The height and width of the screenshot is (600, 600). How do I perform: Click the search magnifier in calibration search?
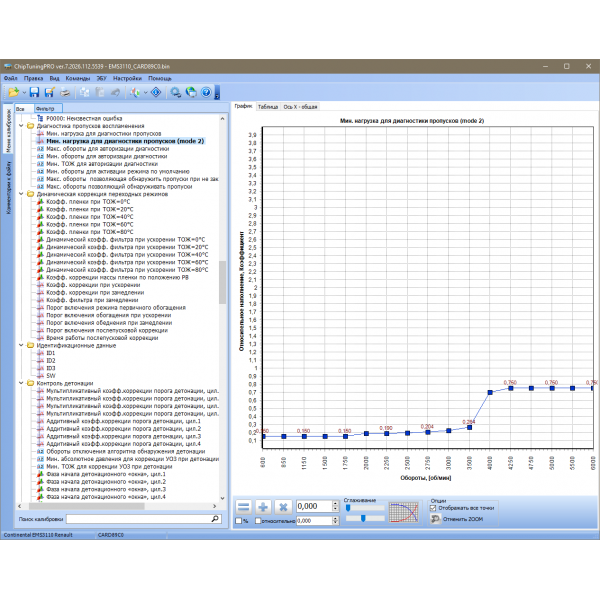click(x=214, y=520)
